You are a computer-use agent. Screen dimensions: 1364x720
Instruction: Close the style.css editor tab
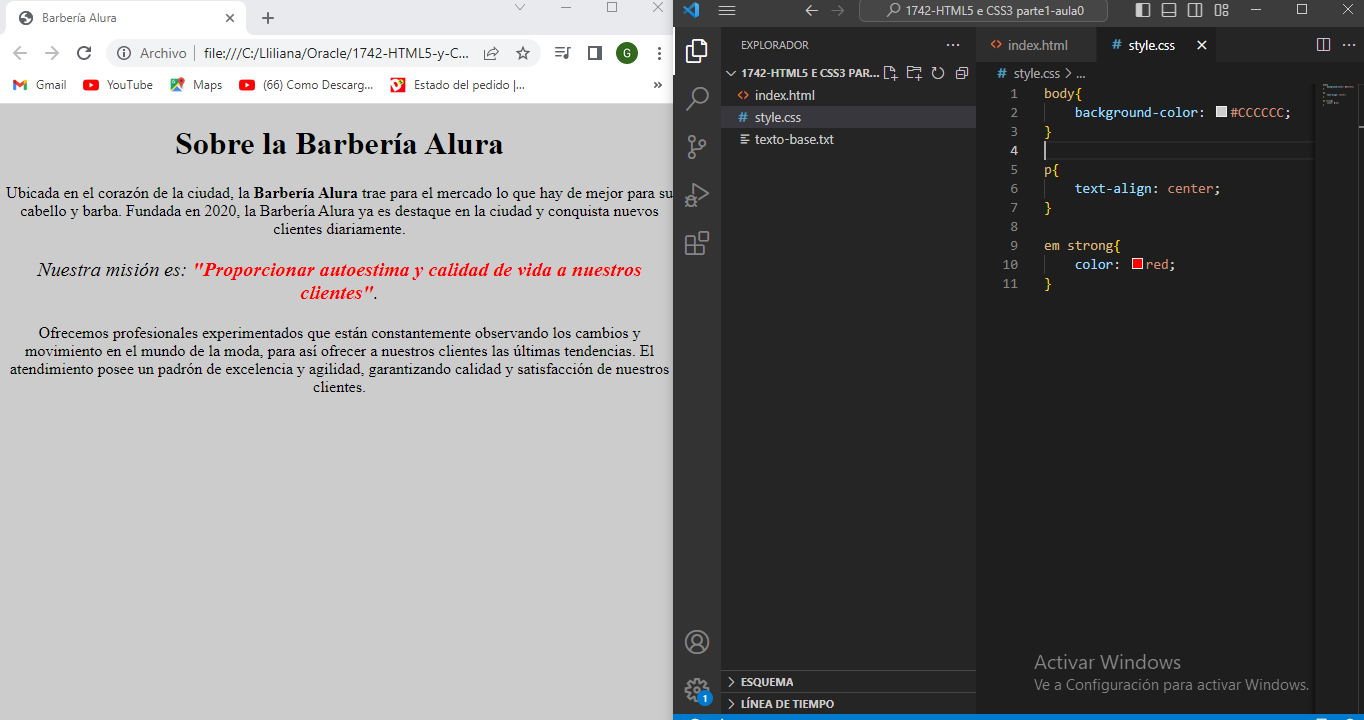(x=1202, y=45)
